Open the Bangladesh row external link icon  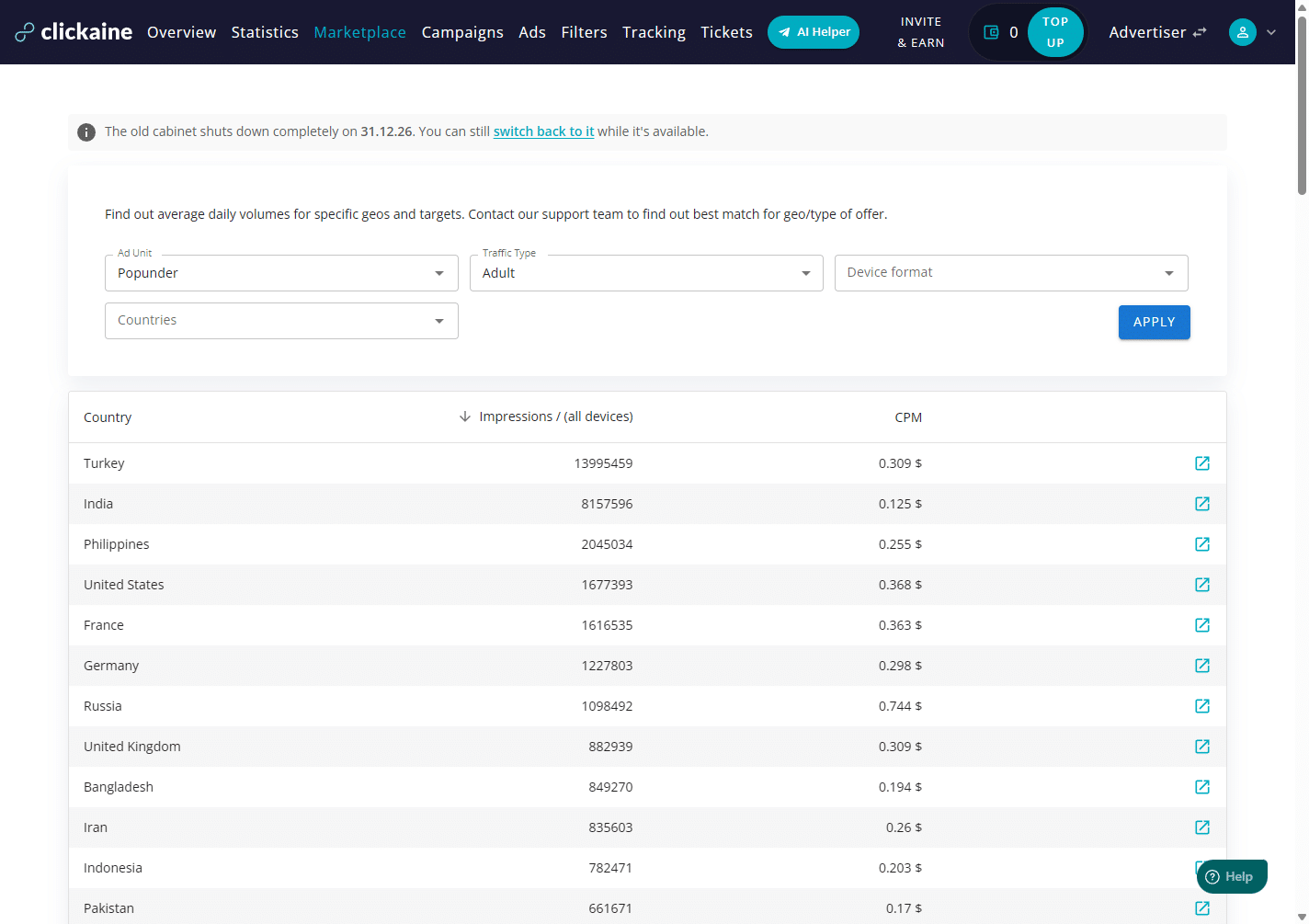[x=1201, y=787]
